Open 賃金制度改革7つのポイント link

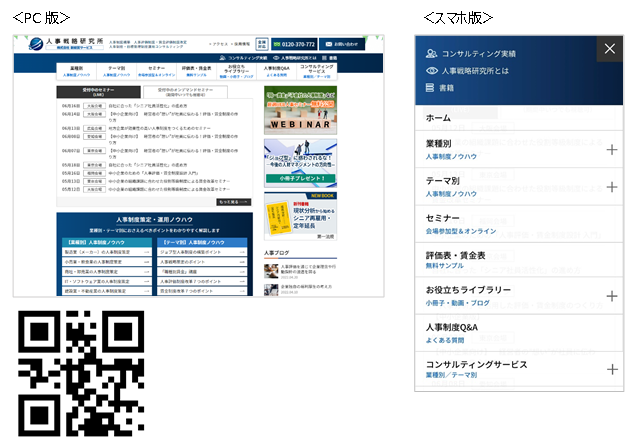(202, 291)
